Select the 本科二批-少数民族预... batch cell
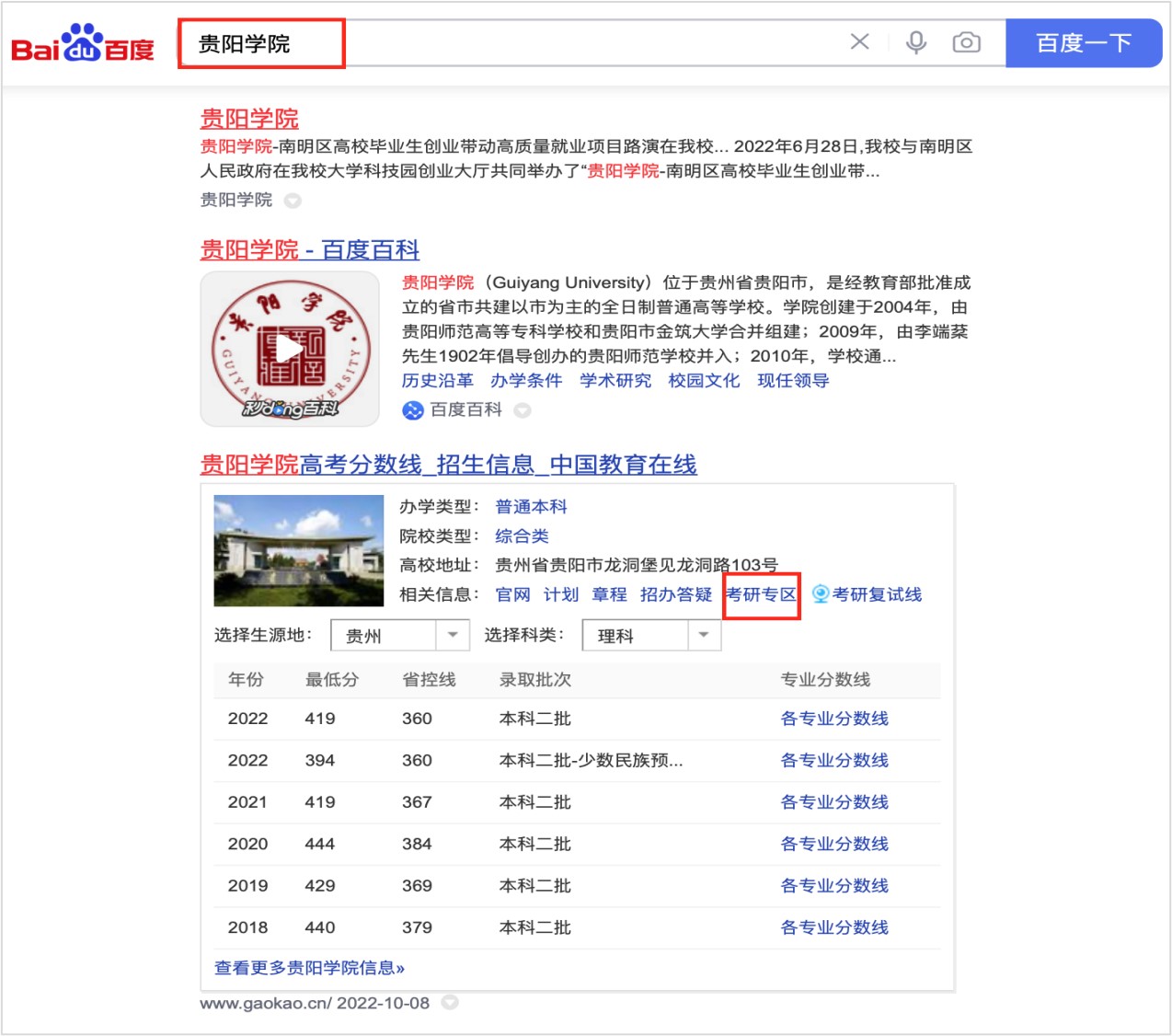Image resolution: width=1172 pixels, height=1036 pixels. coord(591,760)
